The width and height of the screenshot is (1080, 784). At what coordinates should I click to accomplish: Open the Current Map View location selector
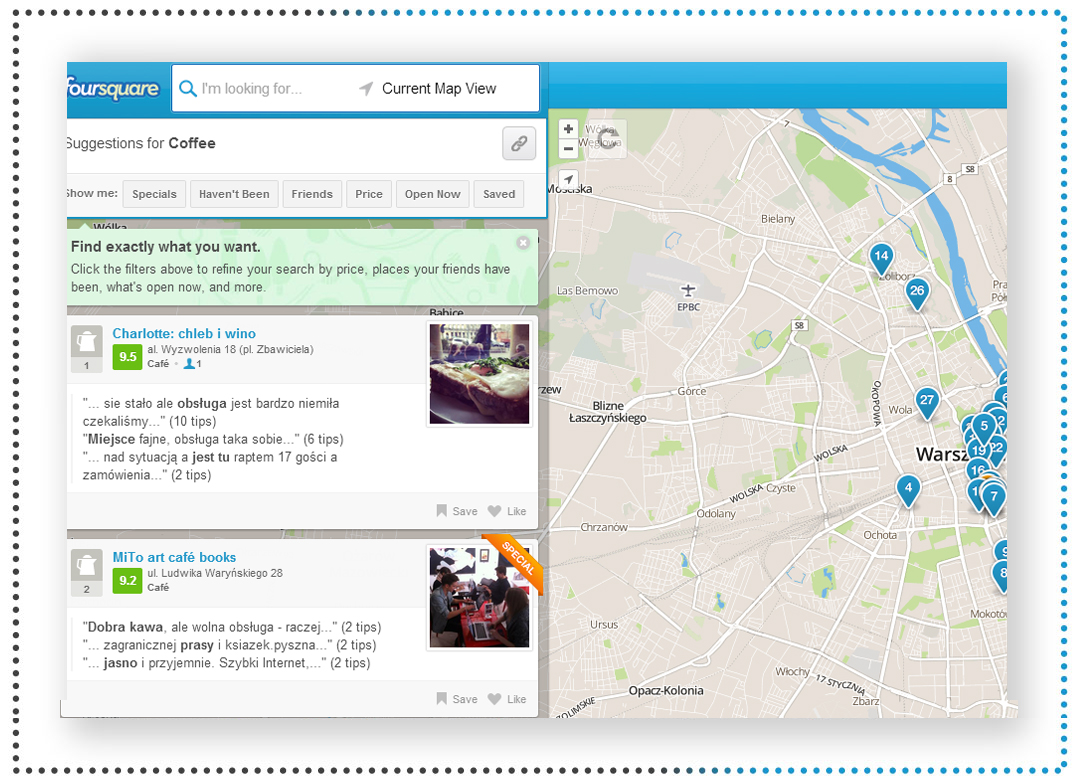[x=438, y=89]
